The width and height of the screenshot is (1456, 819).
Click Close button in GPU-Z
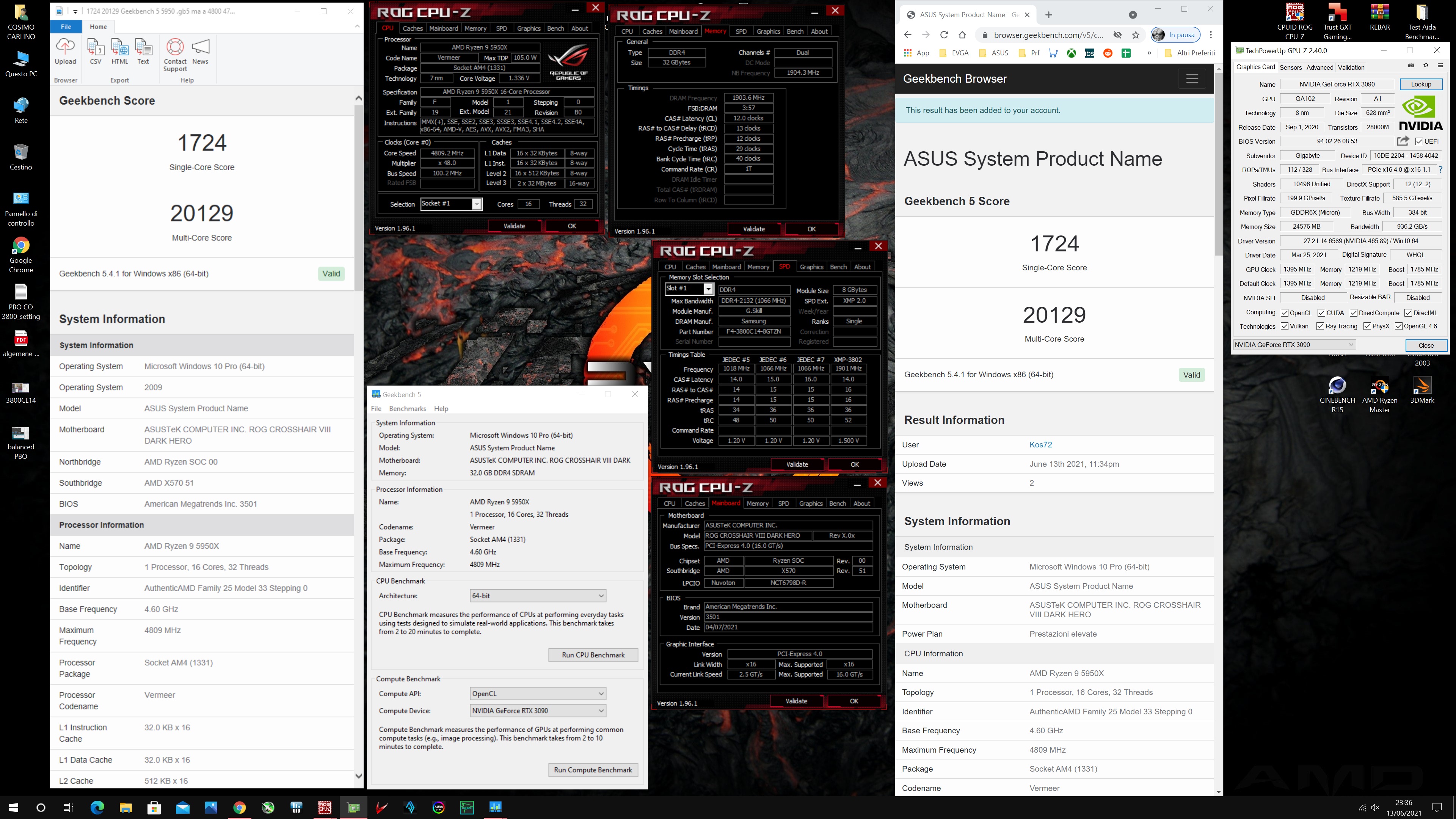pos(1426,345)
